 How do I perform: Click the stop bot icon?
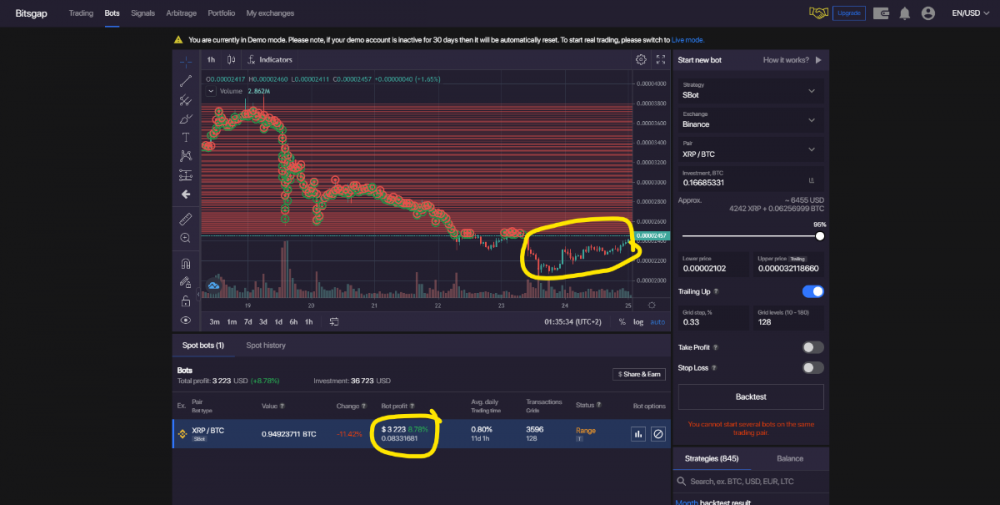pyautogui.click(x=658, y=434)
